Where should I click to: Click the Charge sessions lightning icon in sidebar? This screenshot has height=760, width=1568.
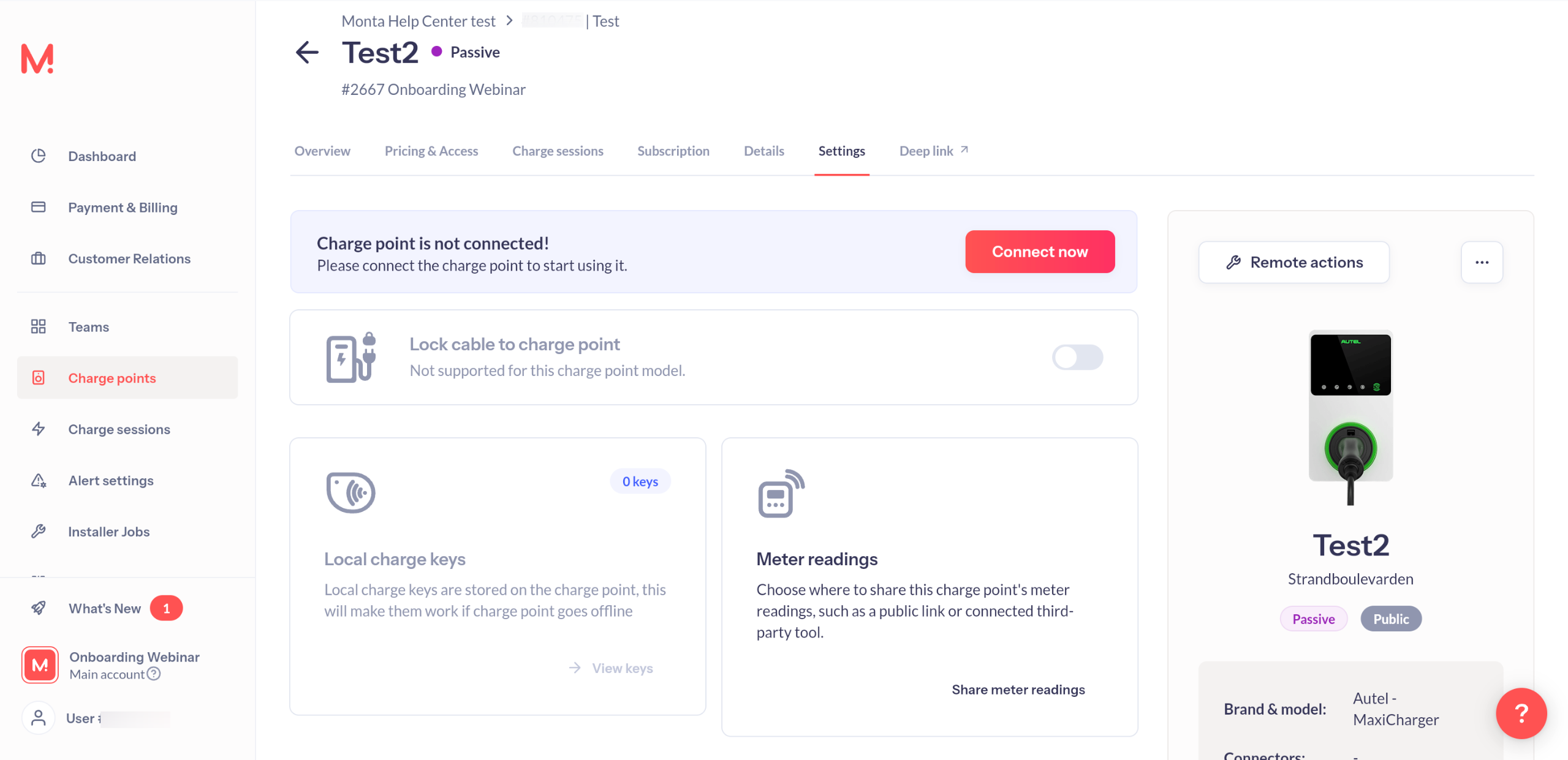(39, 429)
